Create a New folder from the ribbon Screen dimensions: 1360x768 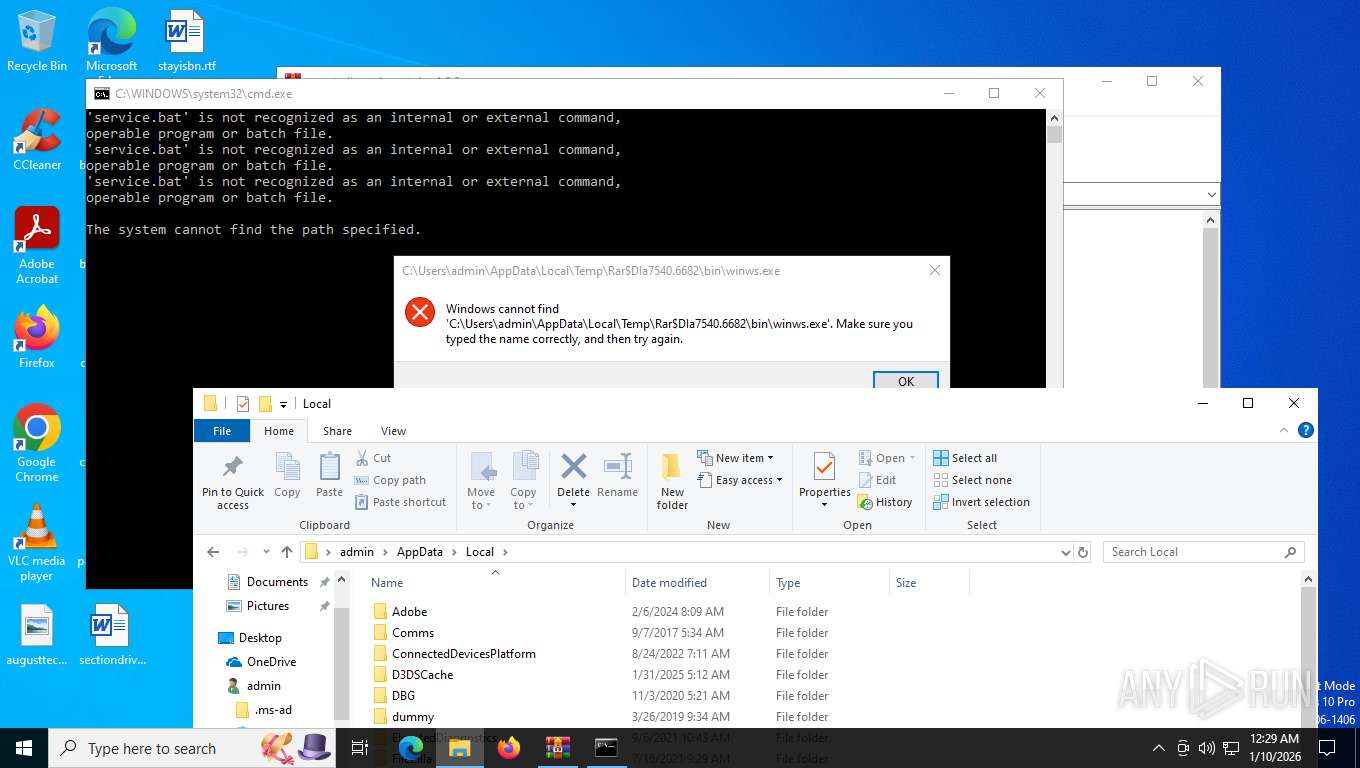672,481
